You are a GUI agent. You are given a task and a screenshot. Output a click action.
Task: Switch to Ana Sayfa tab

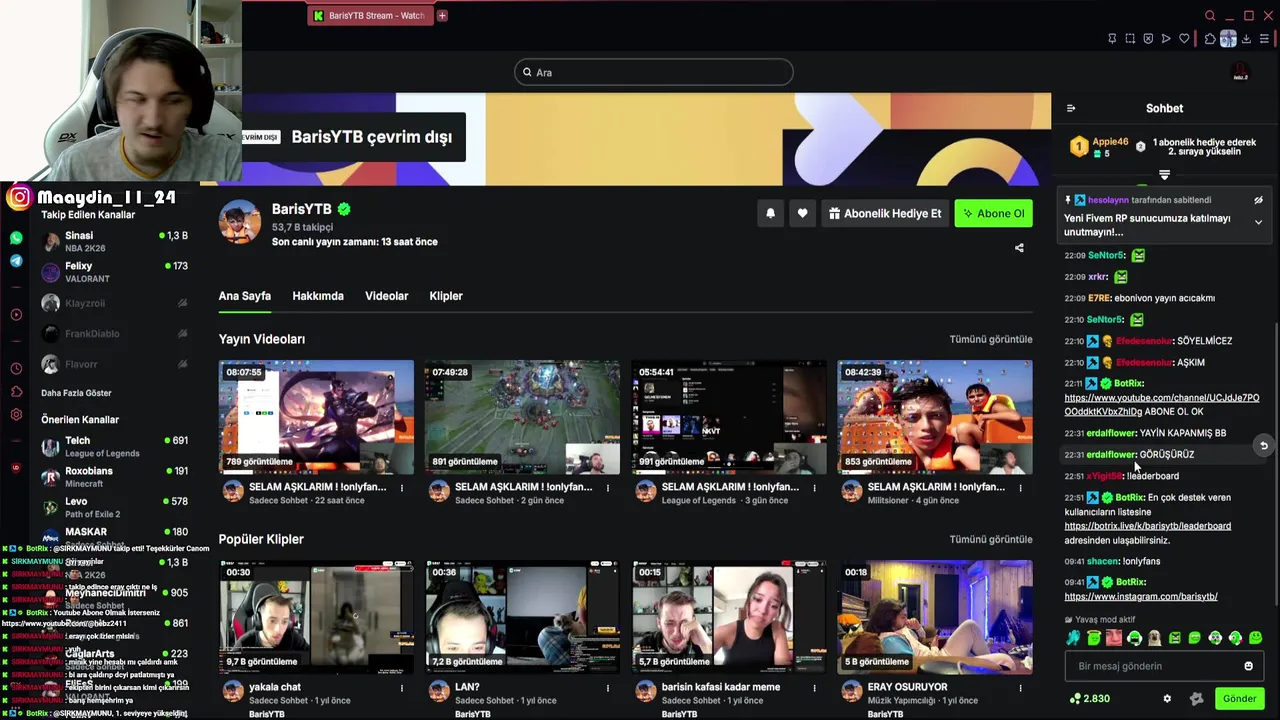point(245,296)
